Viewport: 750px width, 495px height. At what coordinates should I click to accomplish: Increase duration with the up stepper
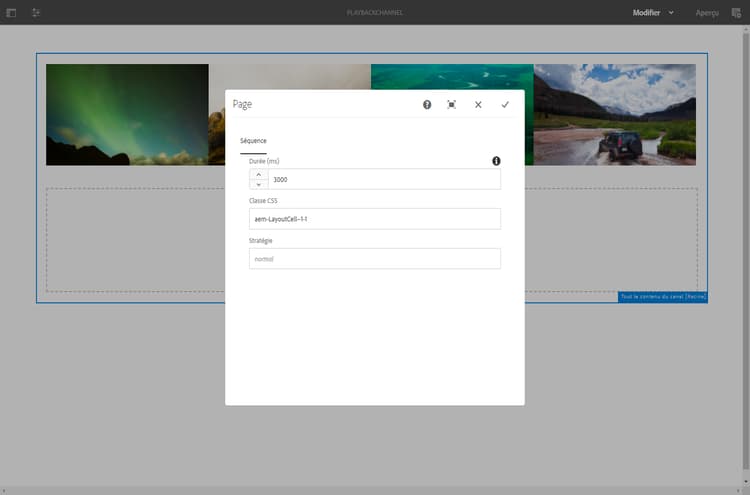(x=259, y=175)
